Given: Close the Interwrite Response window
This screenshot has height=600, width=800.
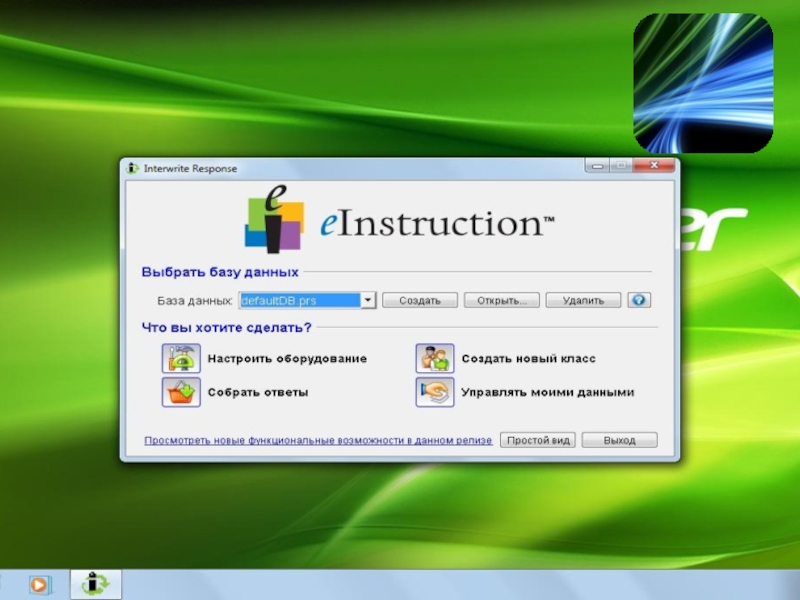Looking at the screenshot, I should [x=654, y=165].
